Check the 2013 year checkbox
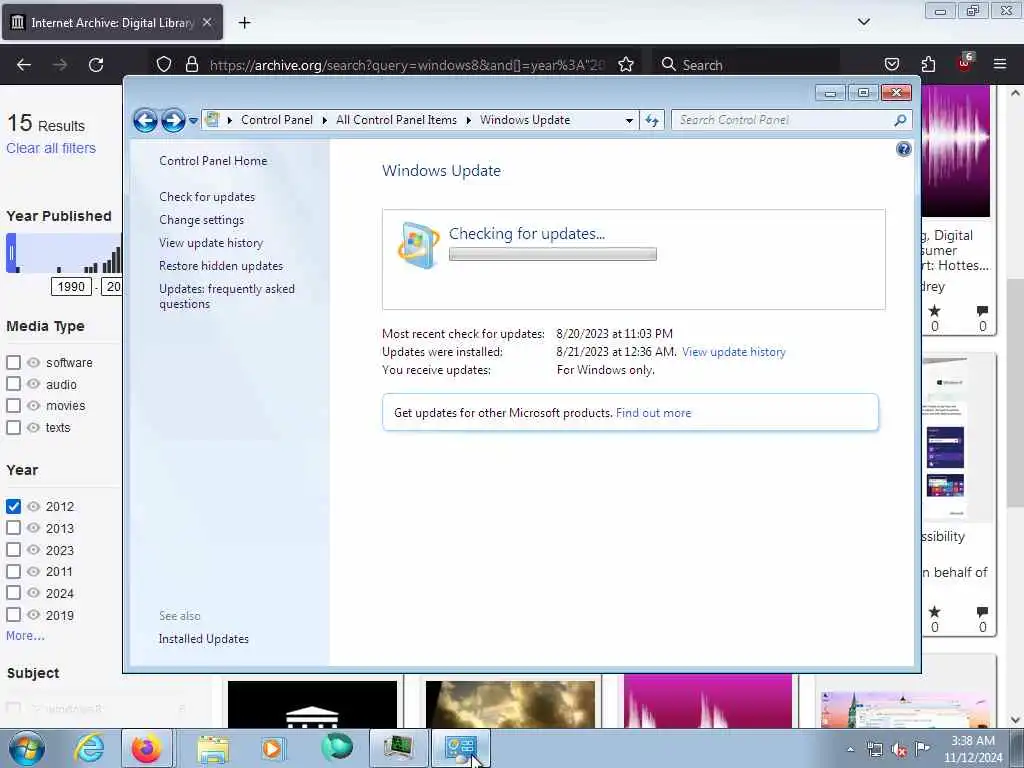1024x768 pixels. pyautogui.click(x=13, y=528)
